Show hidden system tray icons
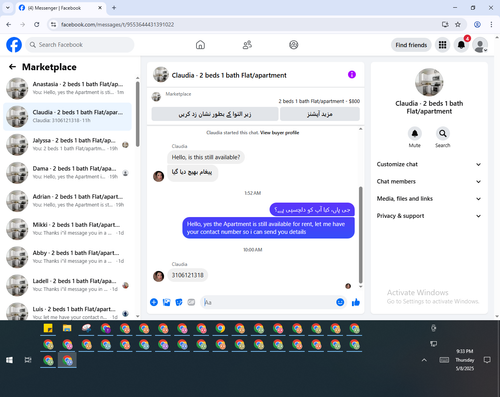This screenshot has height=397, width=500. (x=424, y=360)
